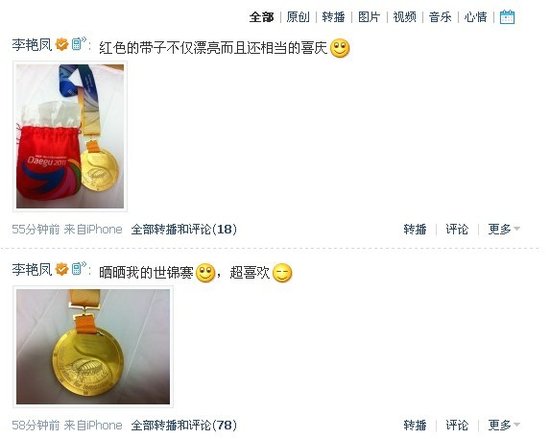Click 评论 on the second post
Viewport: 550px width, 439px height.
coord(457,425)
